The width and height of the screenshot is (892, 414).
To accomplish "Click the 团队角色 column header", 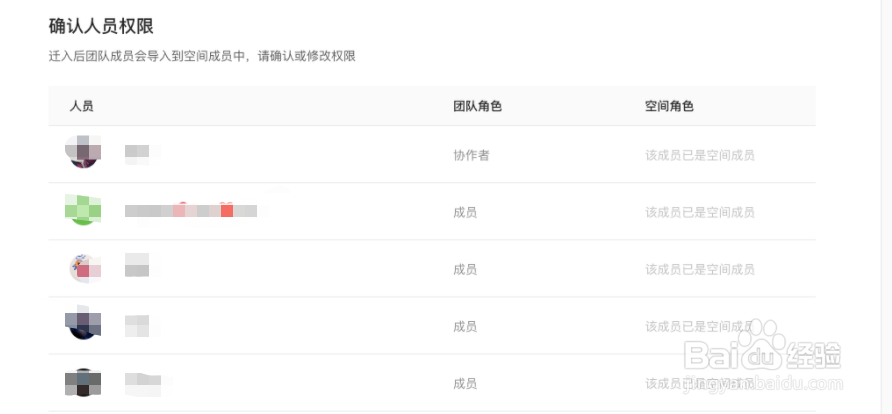I will pyautogui.click(x=477, y=106).
